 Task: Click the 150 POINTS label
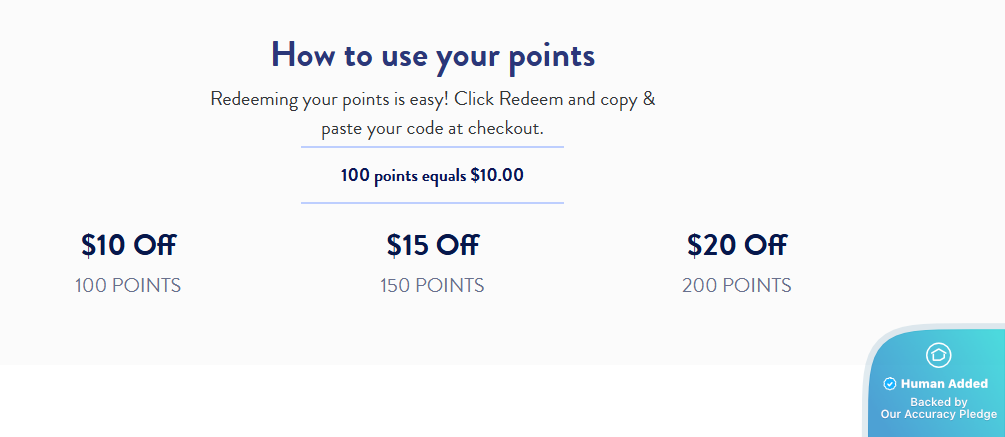pos(432,286)
